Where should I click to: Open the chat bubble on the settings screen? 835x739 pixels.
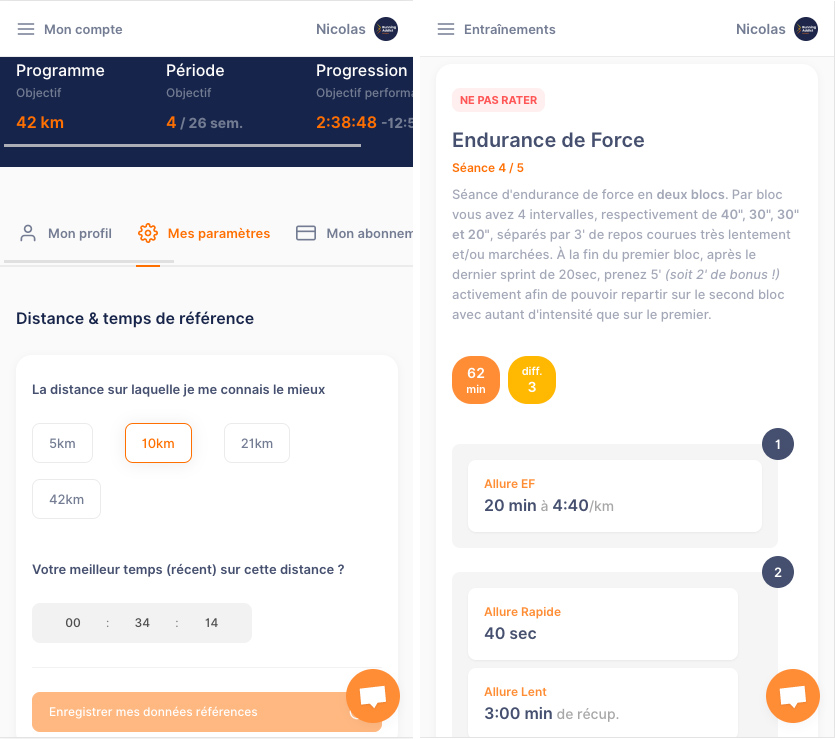(373, 695)
